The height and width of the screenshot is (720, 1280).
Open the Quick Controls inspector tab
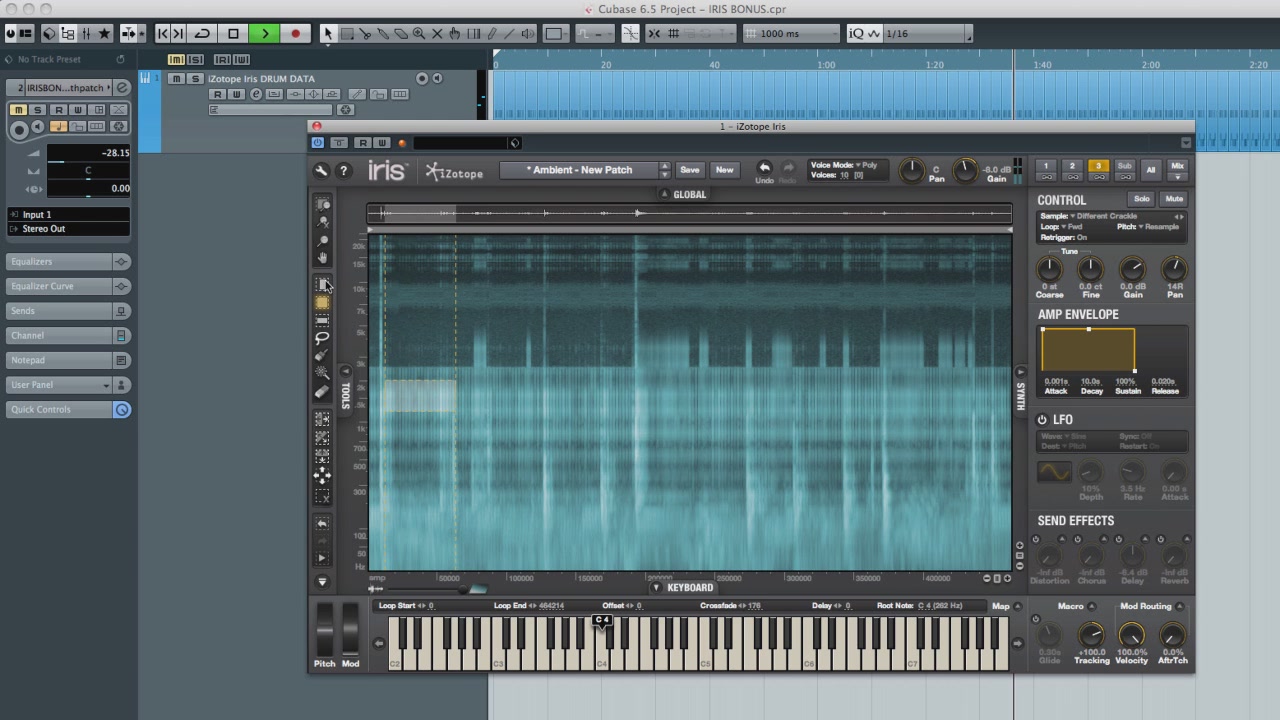[x=68, y=409]
